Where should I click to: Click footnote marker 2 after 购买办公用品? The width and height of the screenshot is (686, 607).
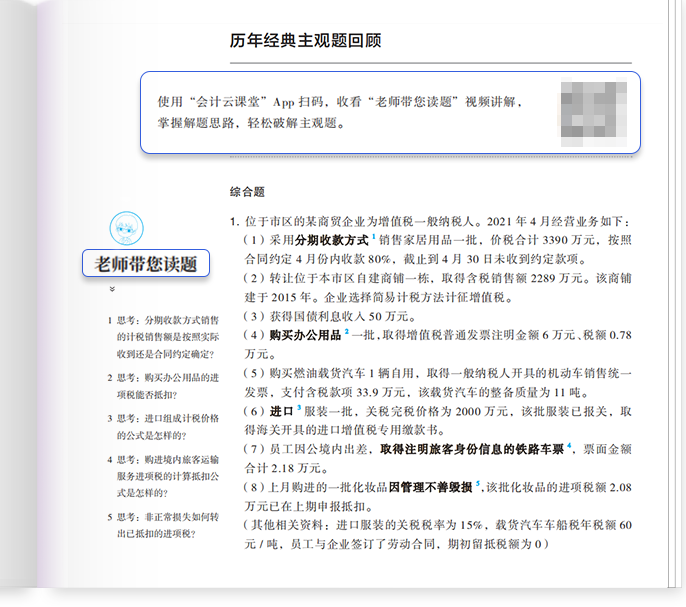coord(346,329)
